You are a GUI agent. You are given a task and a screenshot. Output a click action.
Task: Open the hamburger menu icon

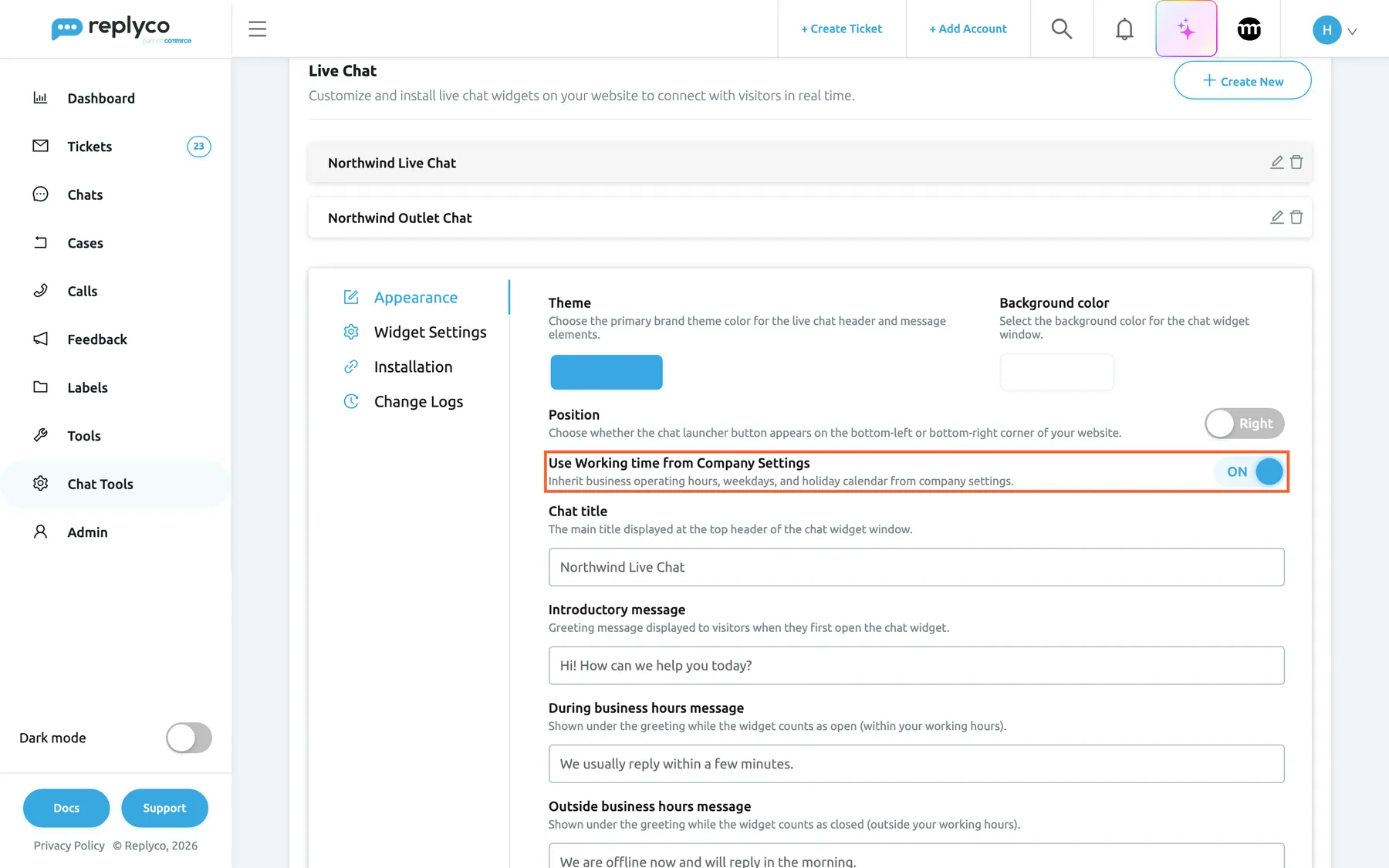tap(257, 29)
